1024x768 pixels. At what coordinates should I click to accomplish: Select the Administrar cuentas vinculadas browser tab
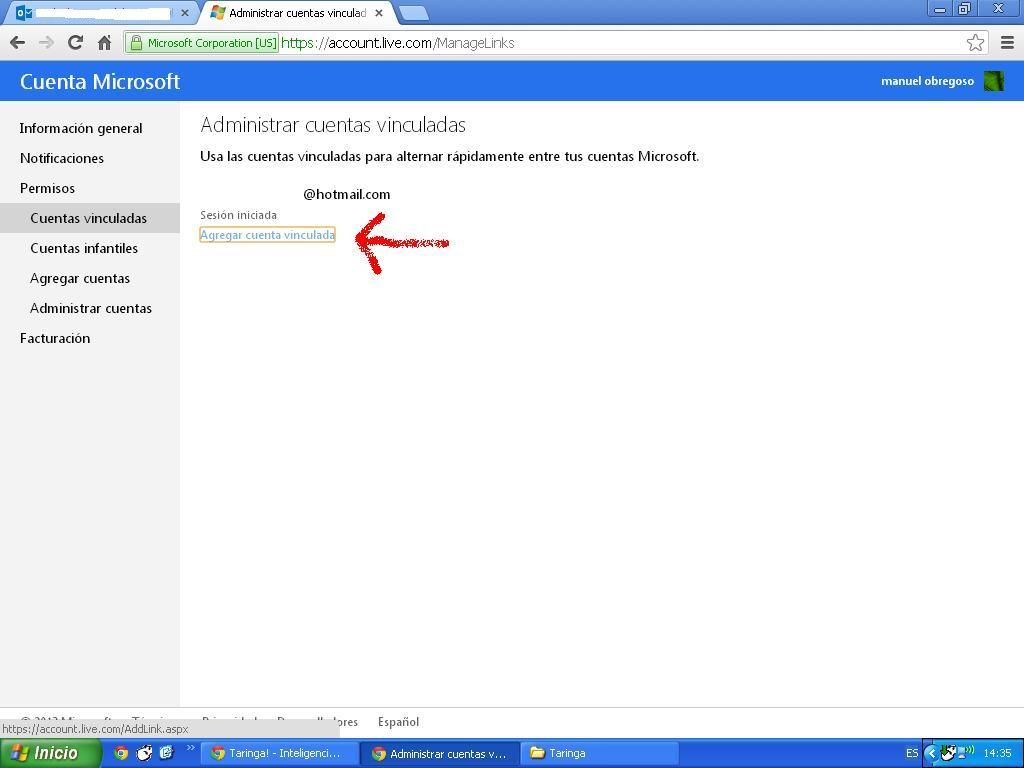297,13
